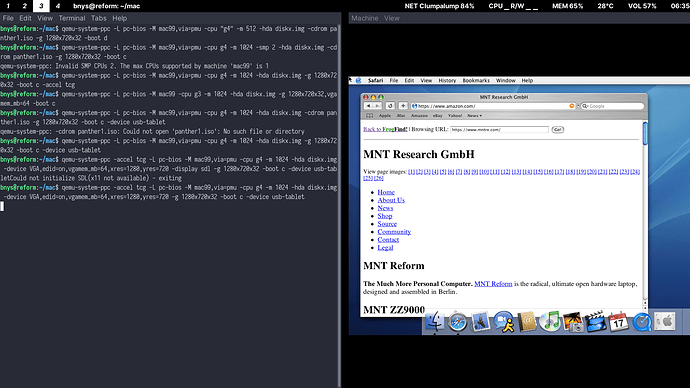Click VOL 57% in status bar
This screenshot has width=690, height=388.
click(642, 6)
